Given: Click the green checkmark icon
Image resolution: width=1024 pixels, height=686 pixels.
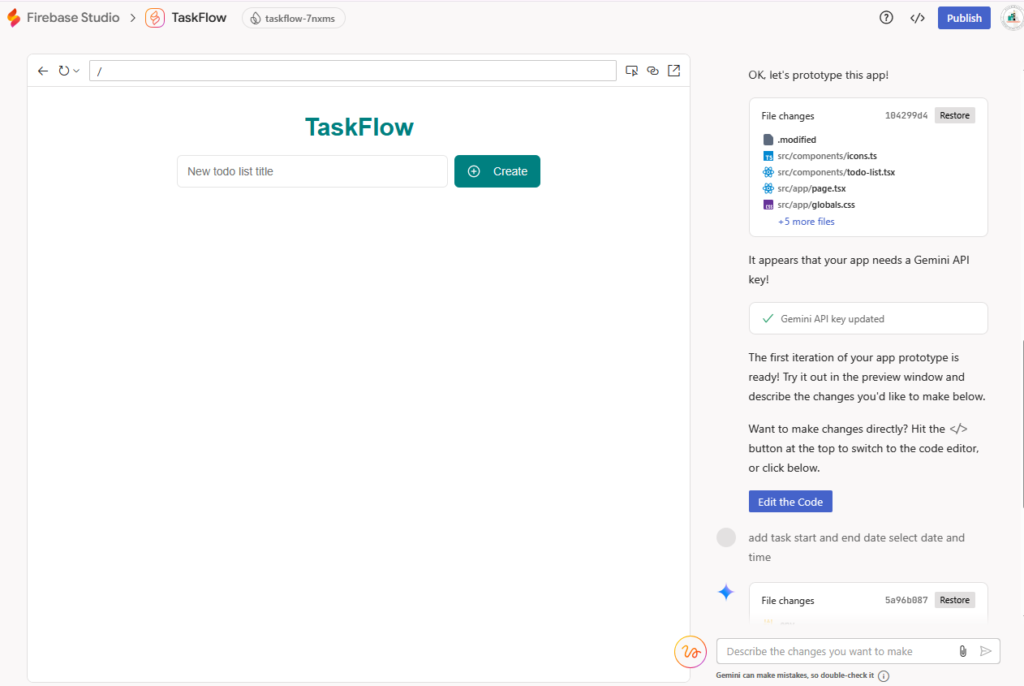Looking at the screenshot, I should [x=768, y=319].
